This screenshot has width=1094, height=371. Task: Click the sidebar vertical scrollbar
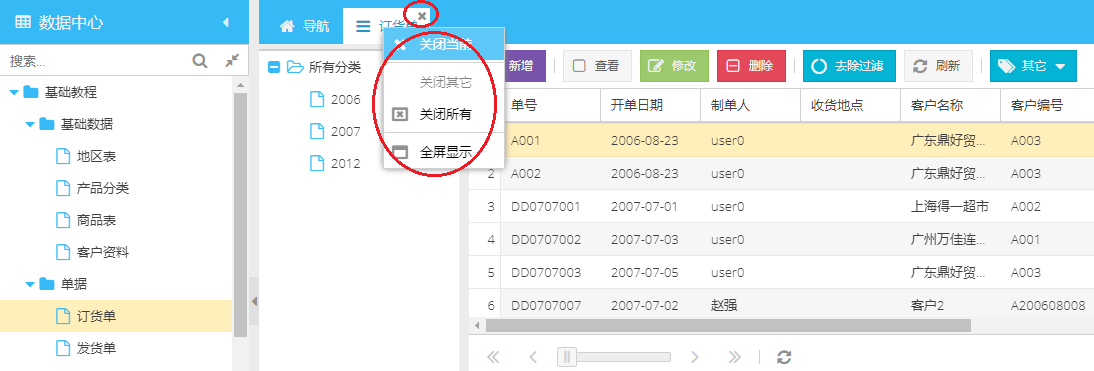pyautogui.click(x=239, y=214)
